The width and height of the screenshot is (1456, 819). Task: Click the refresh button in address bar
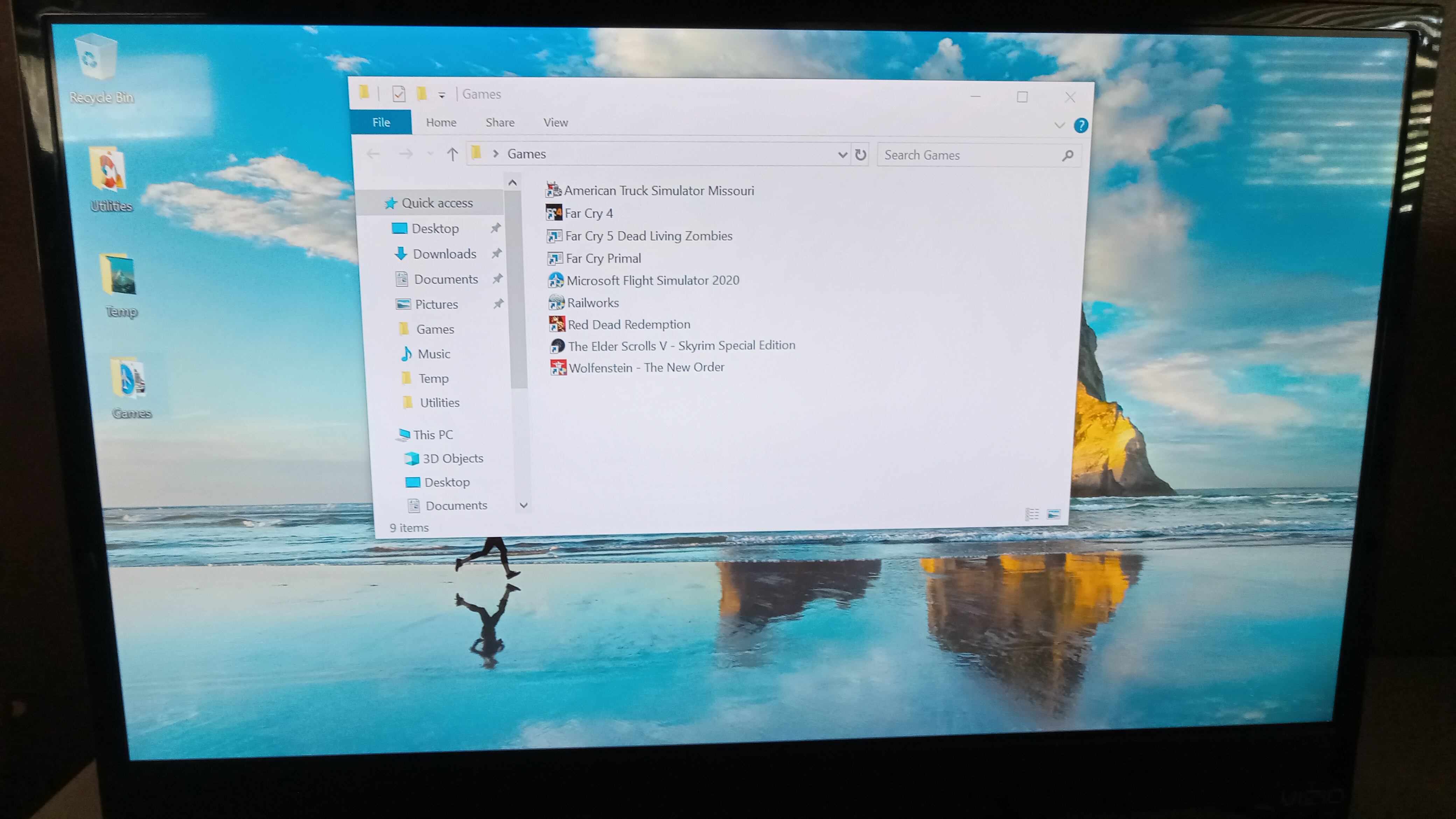pyautogui.click(x=860, y=154)
